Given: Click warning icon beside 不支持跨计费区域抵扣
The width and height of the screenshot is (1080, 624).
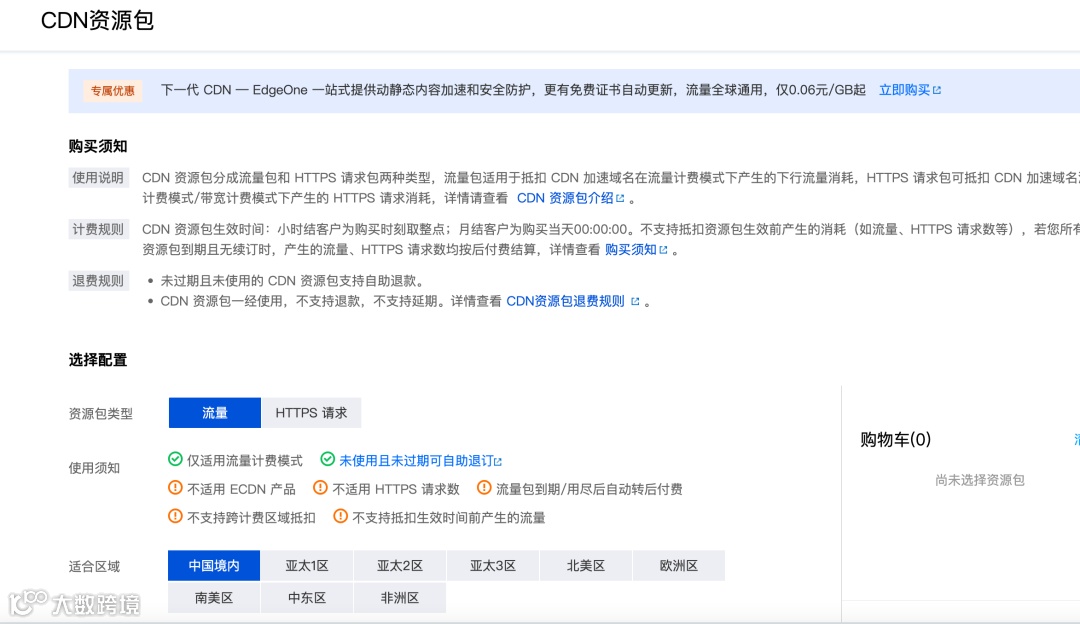Looking at the screenshot, I should tap(176, 516).
